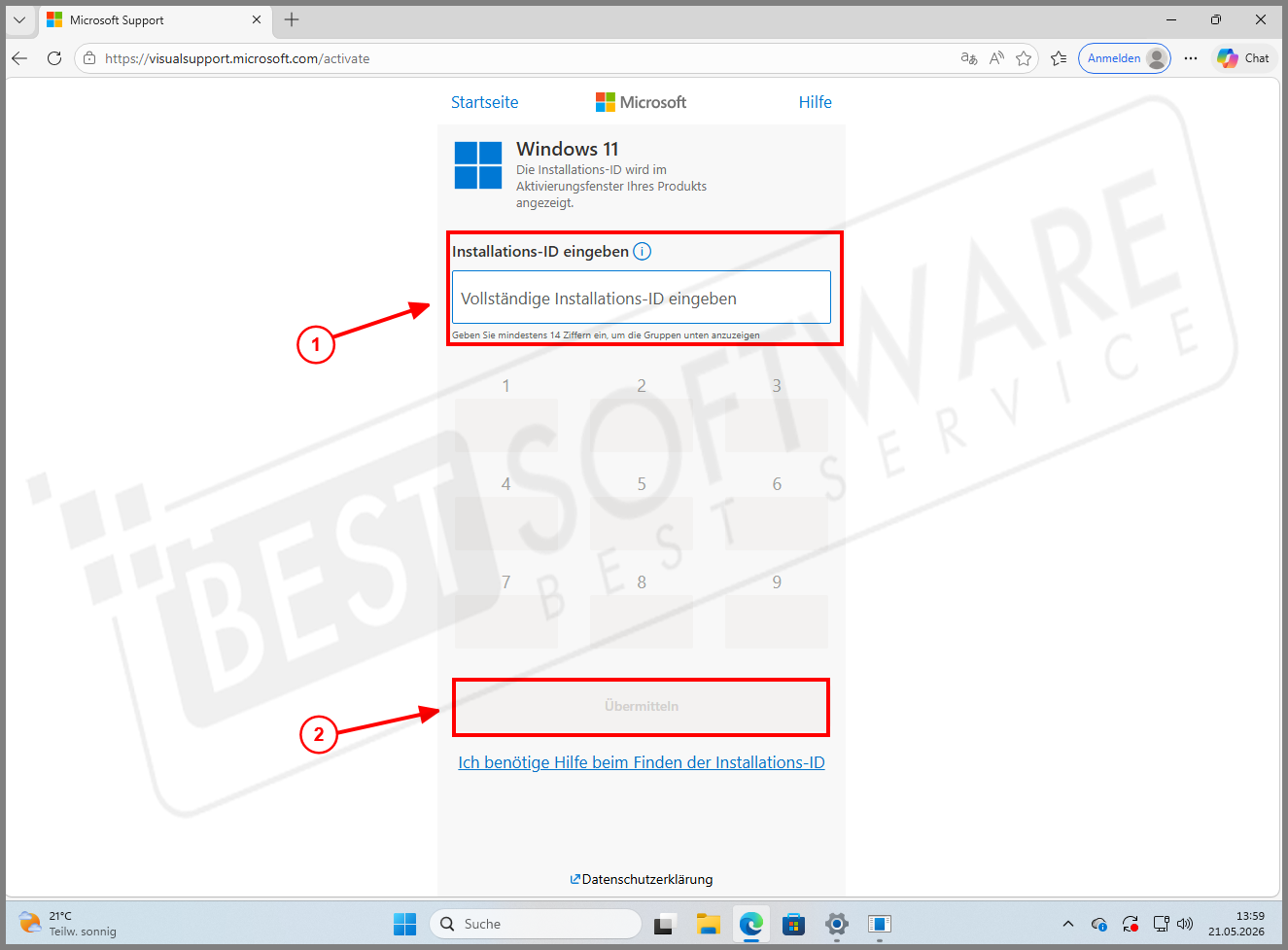Open the Settings gear on the taskbar
This screenshot has width=1288, height=950.
pyautogui.click(x=837, y=924)
